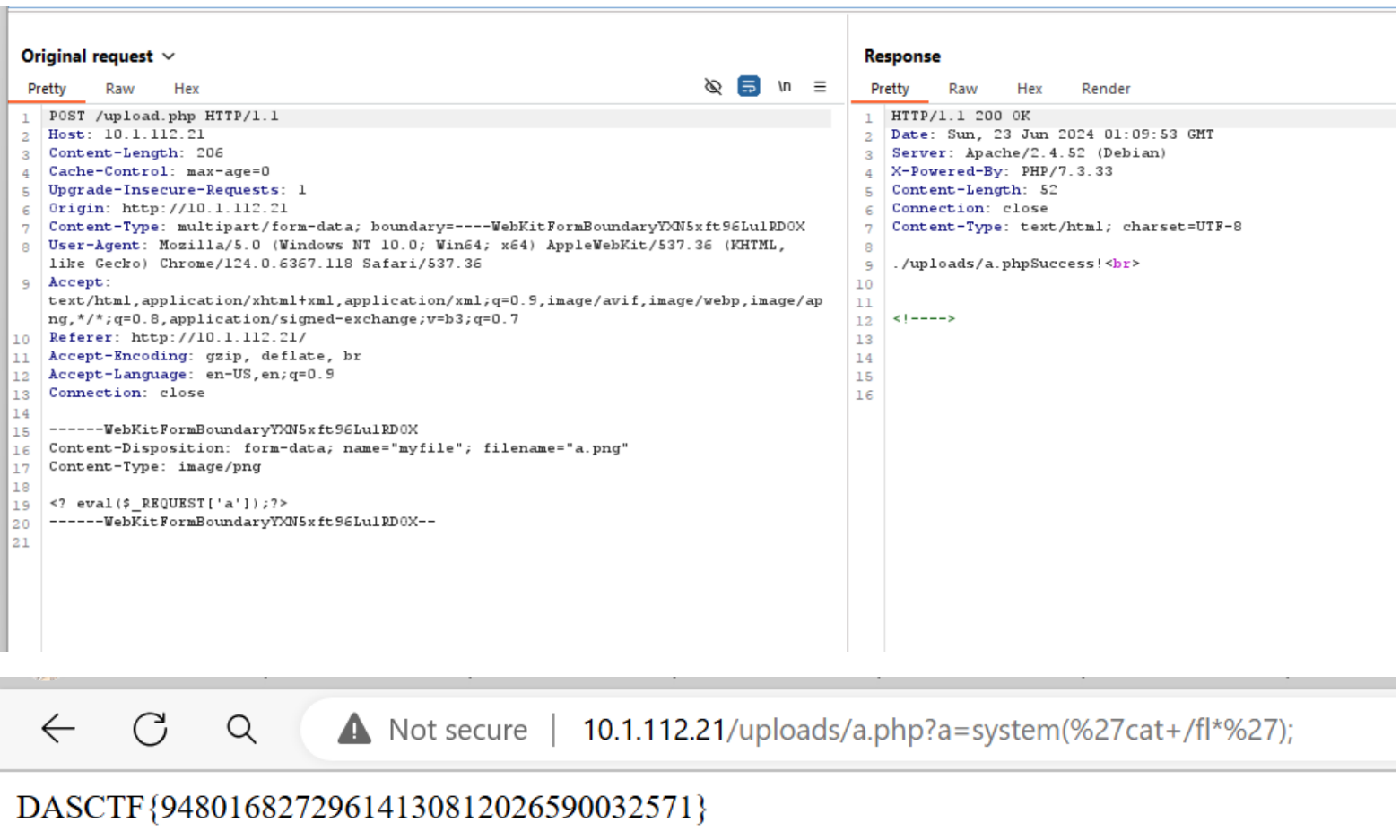Image resolution: width=1400 pixels, height=840 pixels.
Task: Click the eval($_REQUEST['a']) payload line
Action: (169, 504)
